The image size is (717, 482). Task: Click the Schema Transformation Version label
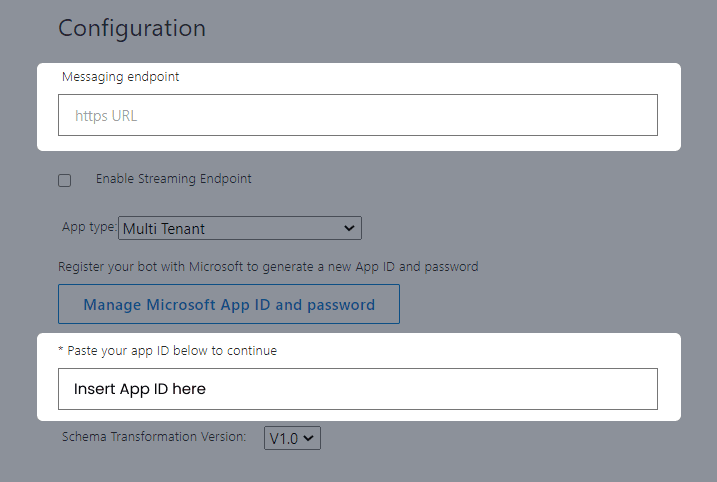[x=154, y=437]
